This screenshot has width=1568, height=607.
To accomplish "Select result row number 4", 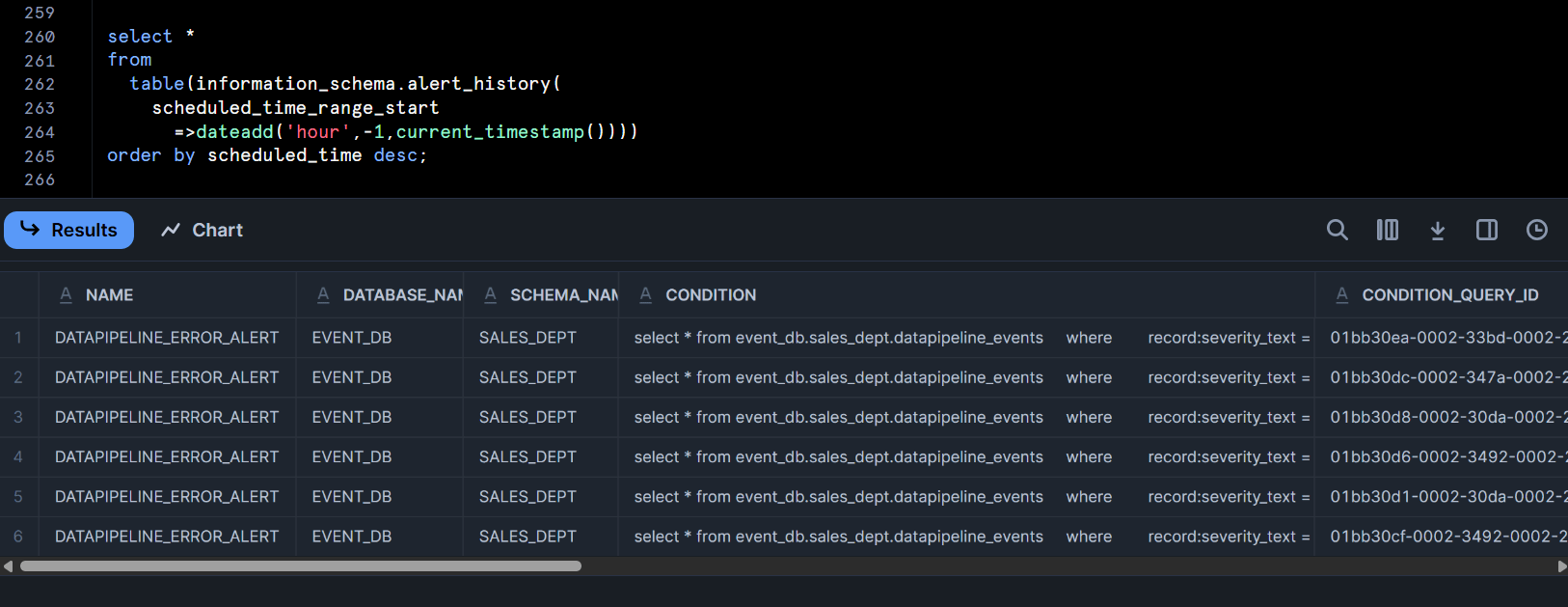I will click(18, 456).
